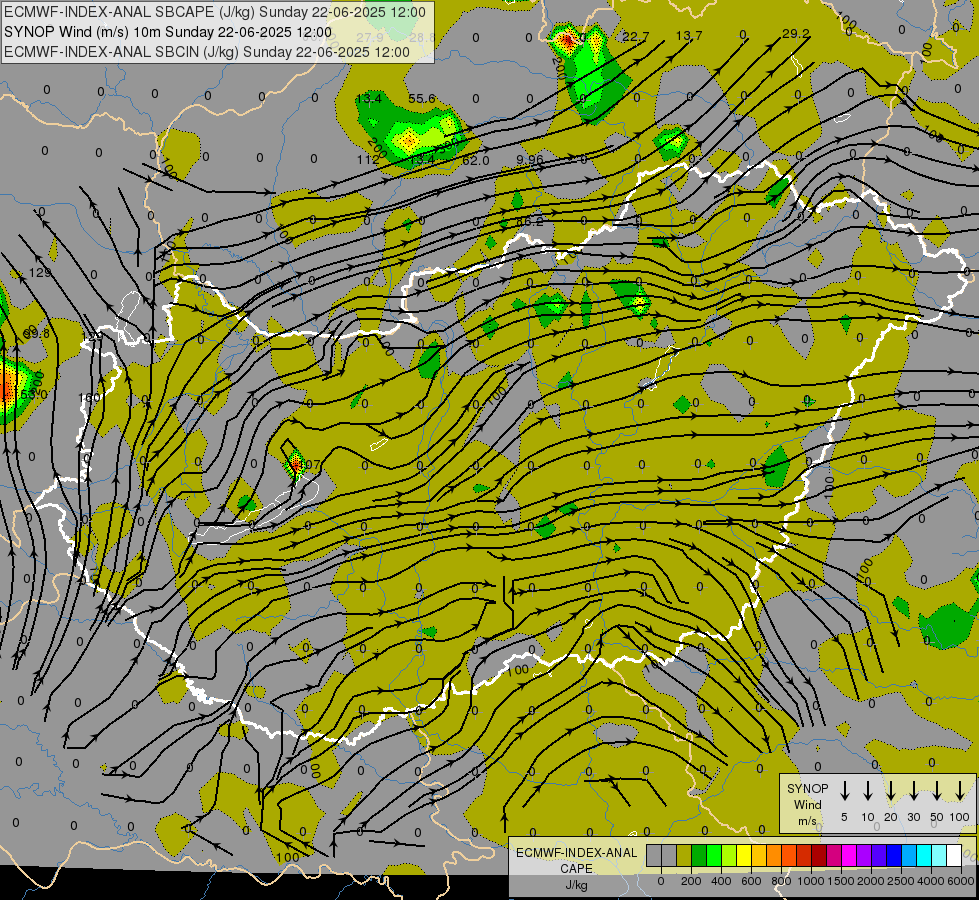Click the 200 tick on CAPE scale
Screen dimensions: 979x900
691,881
